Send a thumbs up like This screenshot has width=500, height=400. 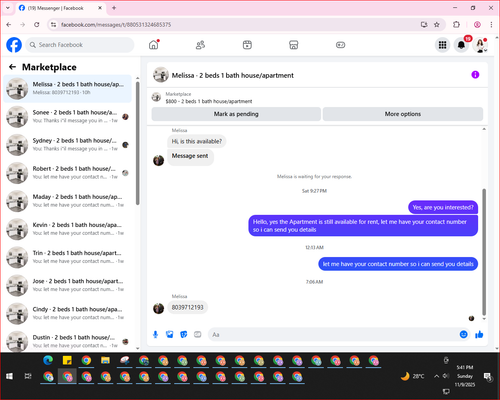point(479,334)
